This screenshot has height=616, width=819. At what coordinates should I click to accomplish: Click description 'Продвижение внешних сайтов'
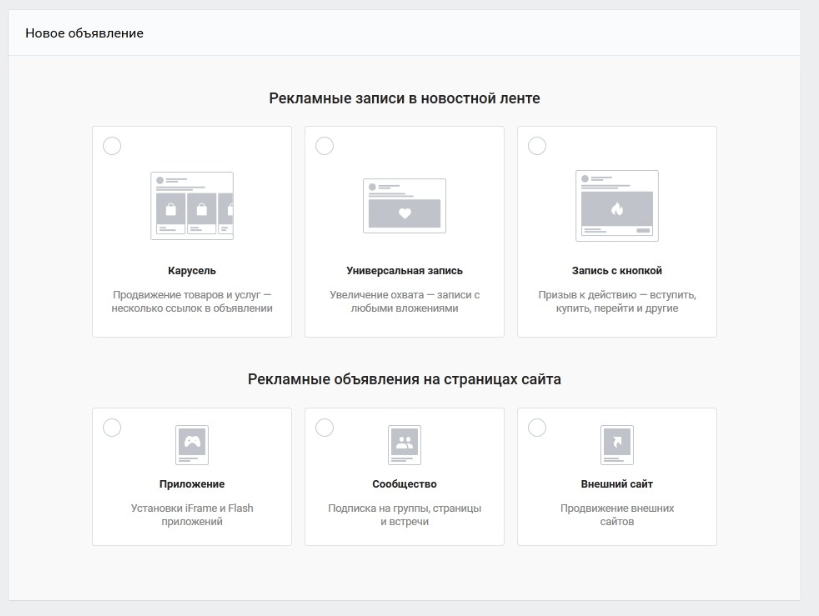coord(617,515)
